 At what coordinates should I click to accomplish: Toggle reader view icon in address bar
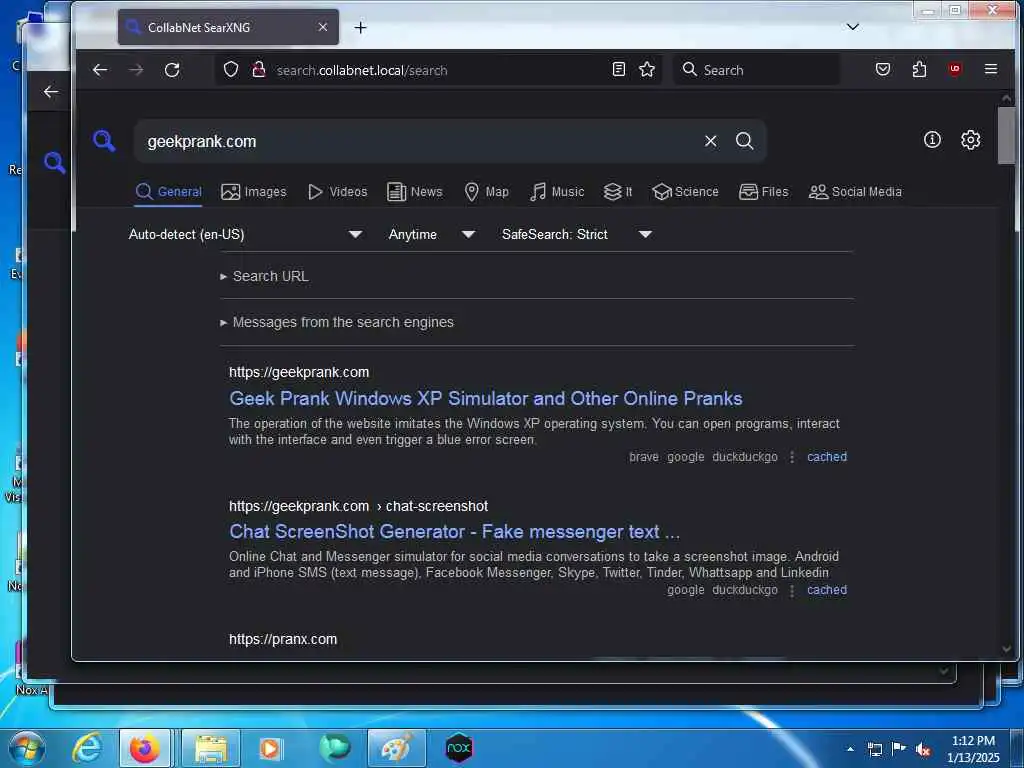618,69
